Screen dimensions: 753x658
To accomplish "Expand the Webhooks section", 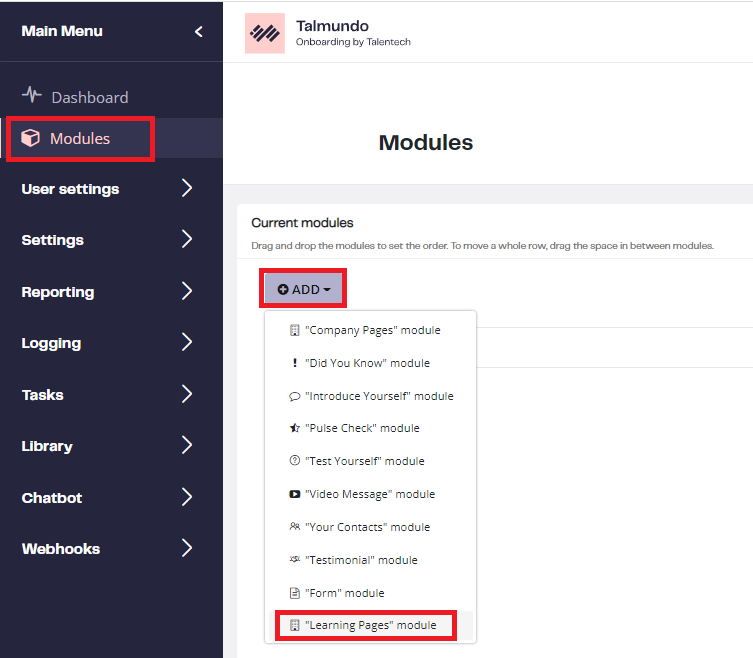I will [x=107, y=548].
